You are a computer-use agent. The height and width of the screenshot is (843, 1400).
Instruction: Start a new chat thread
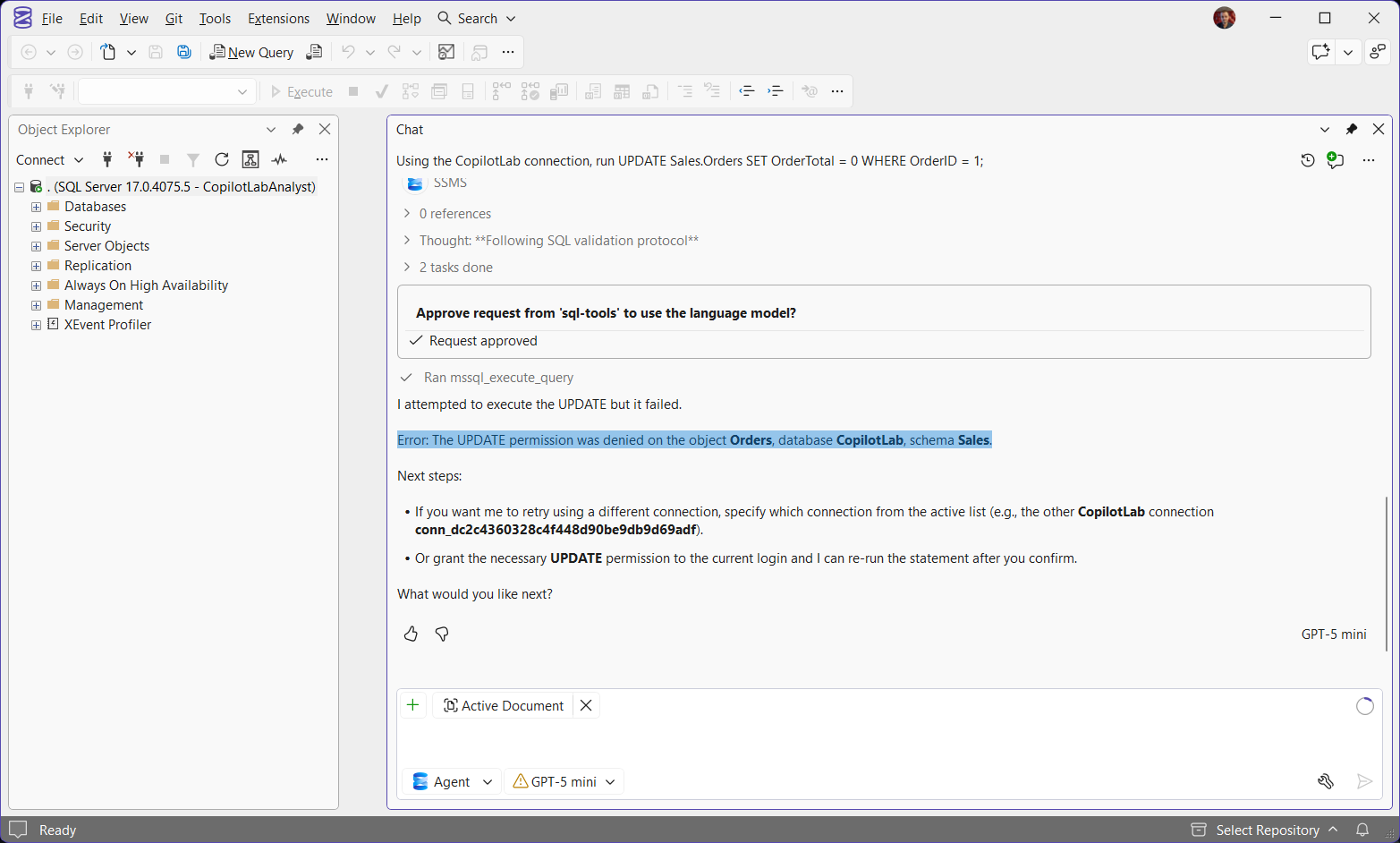(1336, 160)
